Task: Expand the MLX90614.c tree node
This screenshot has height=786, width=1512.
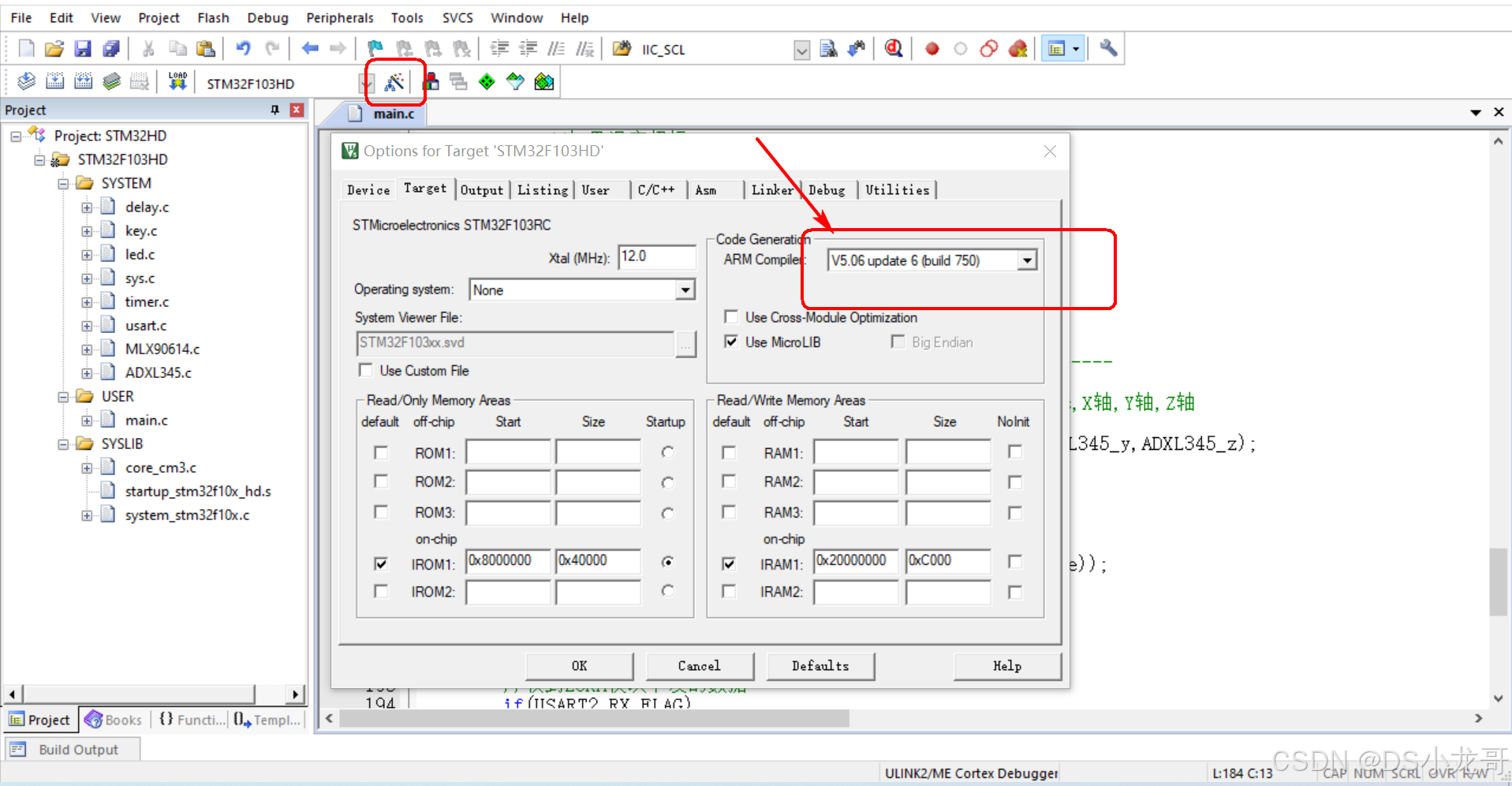Action: [x=87, y=350]
